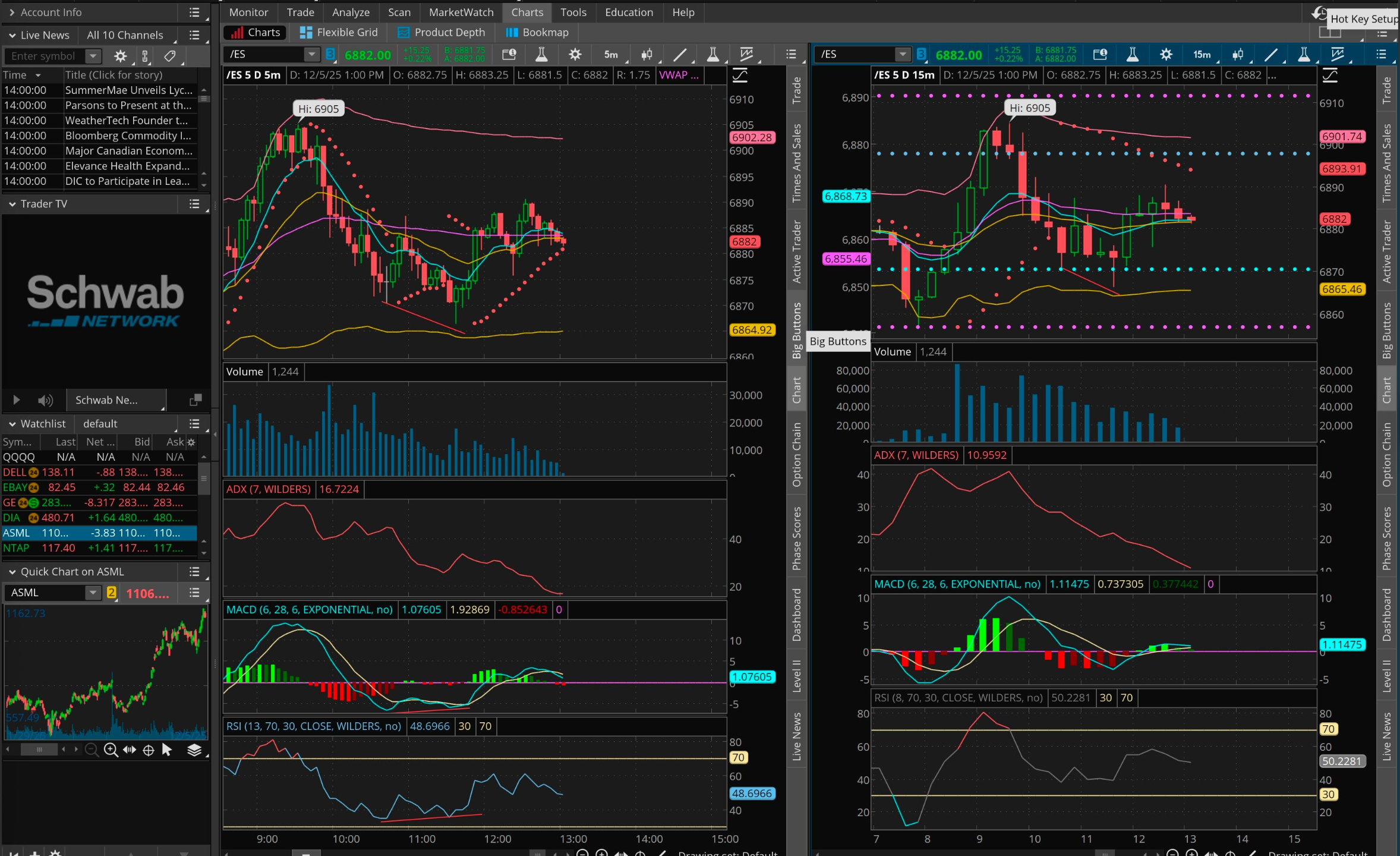Open the layers icon on Quick Chart
The height and width of the screenshot is (856, 1400).
(194, 750)
